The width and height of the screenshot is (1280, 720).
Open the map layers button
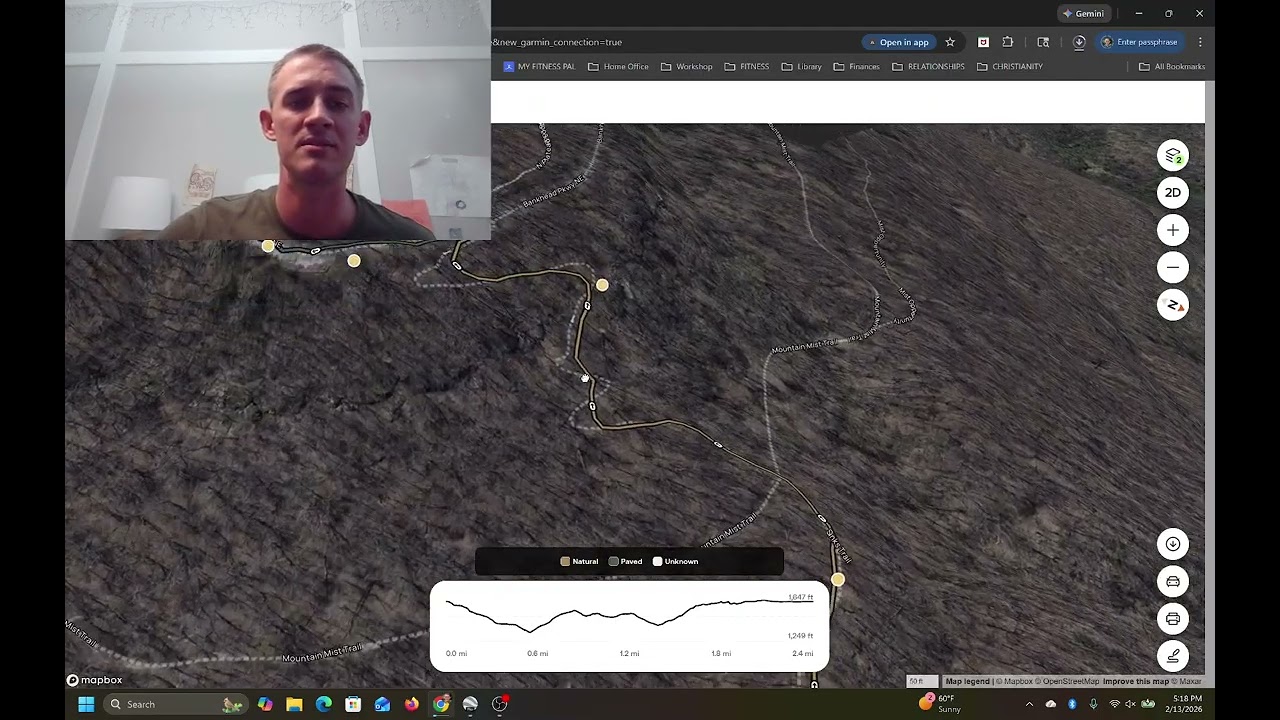[x=1173, y=156]
